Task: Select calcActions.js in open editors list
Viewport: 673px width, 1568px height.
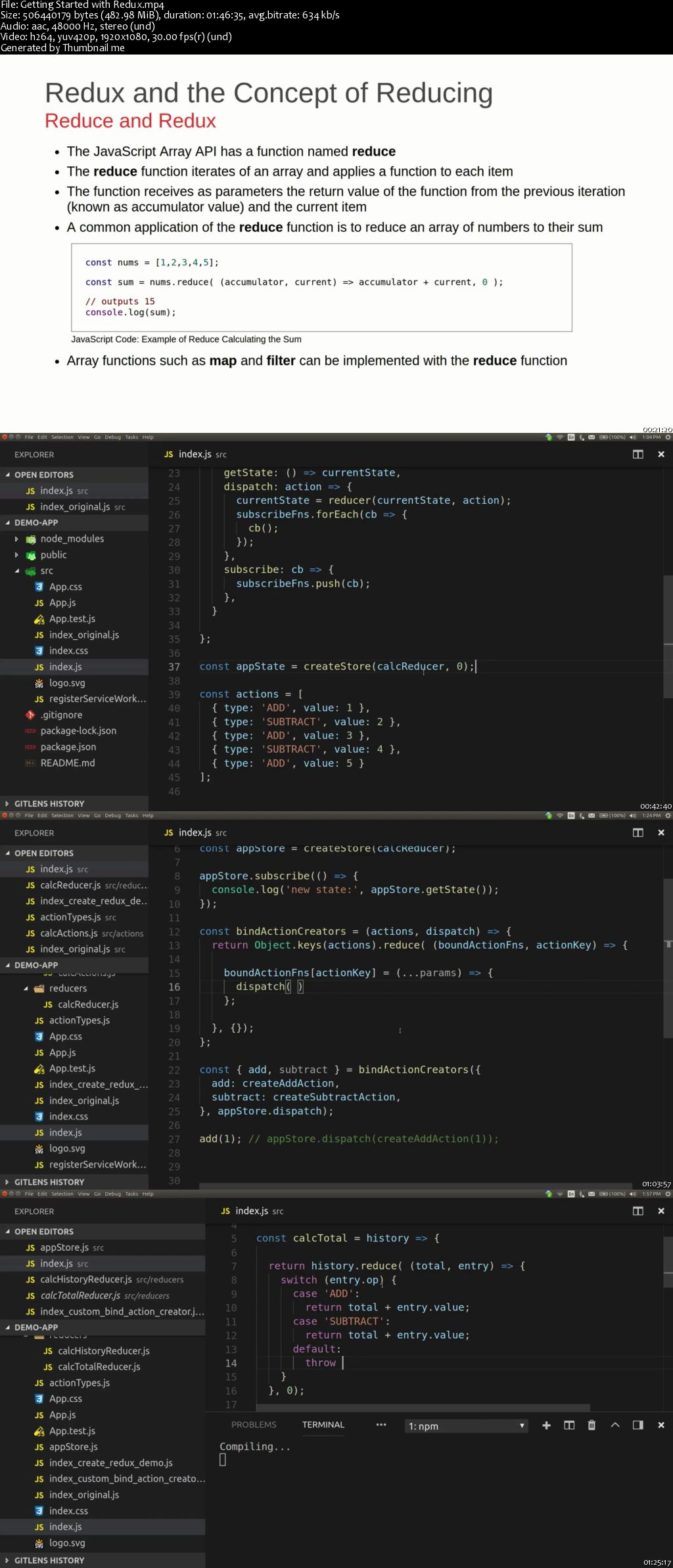Action: [74, 933]
